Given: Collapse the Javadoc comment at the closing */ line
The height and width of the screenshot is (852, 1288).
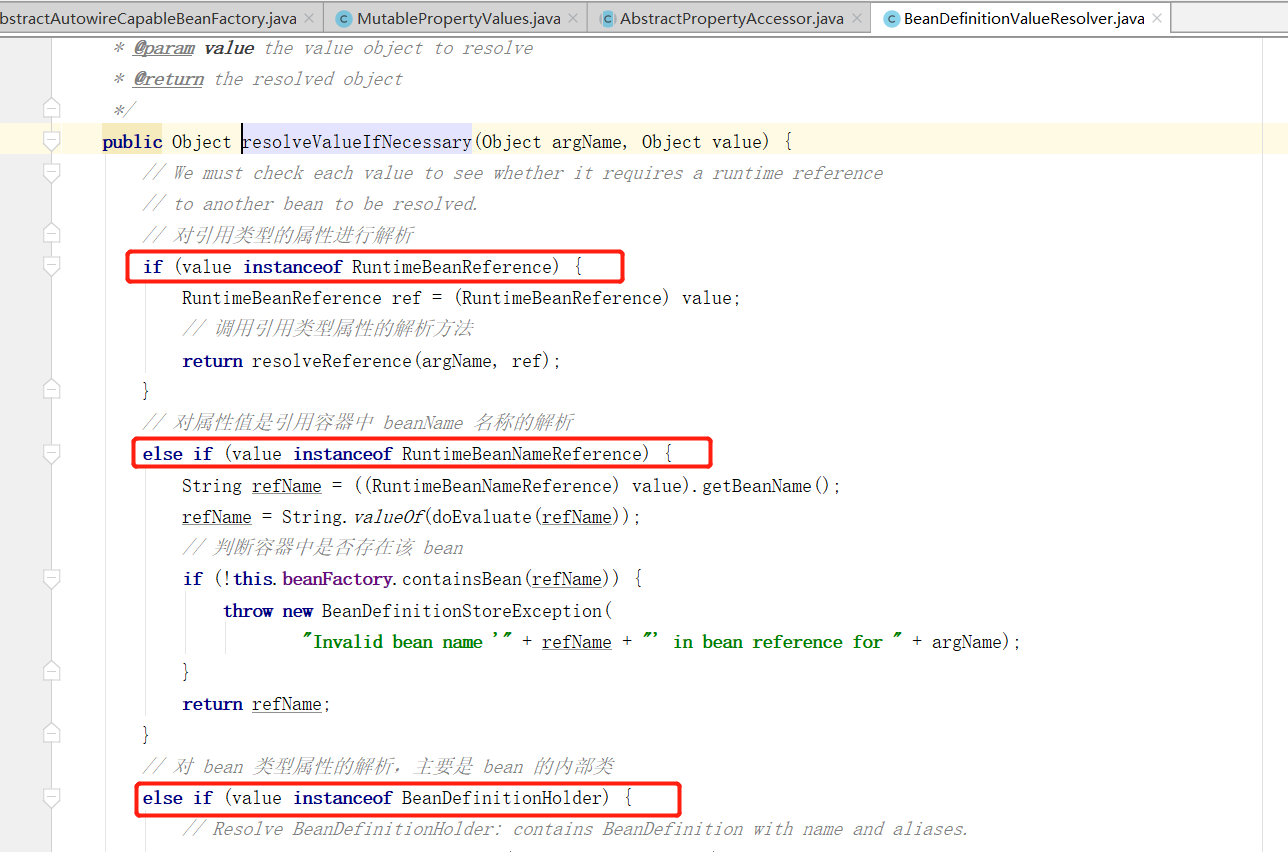Looking at the screenshot, I should pos(52,109).
